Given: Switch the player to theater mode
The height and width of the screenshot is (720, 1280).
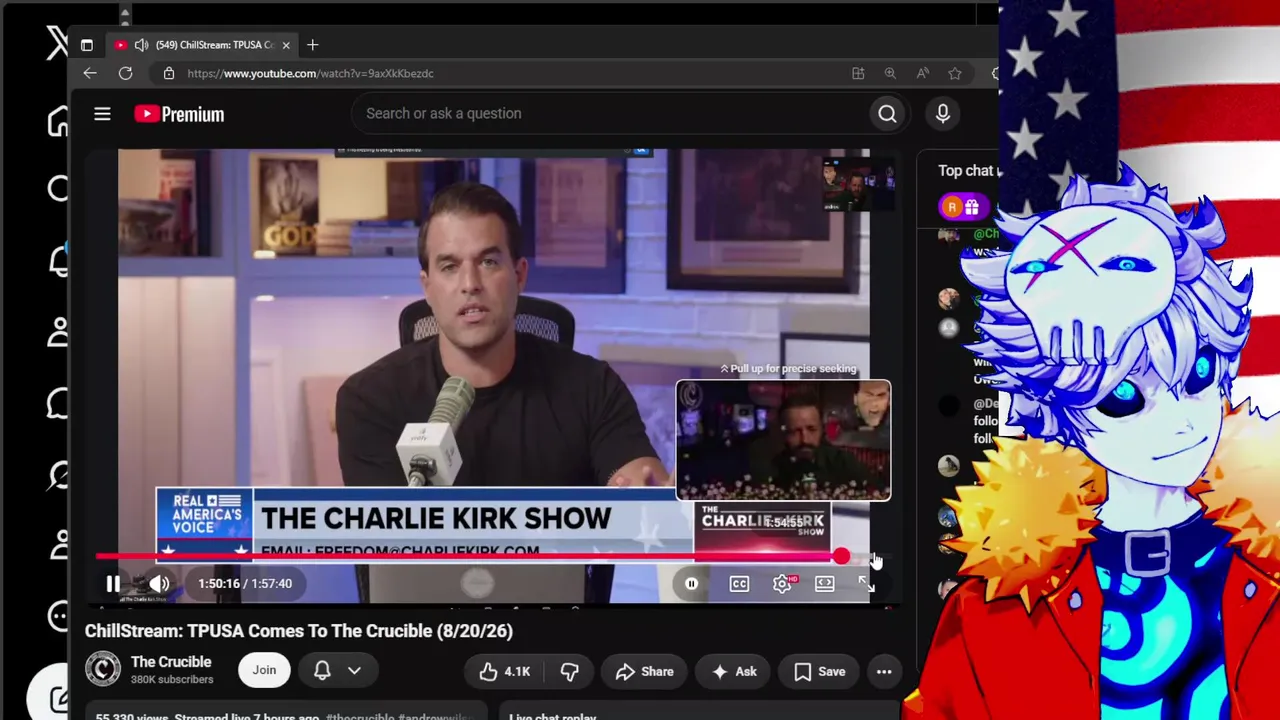Looking at the screenshot, I should tap(824, 584).
